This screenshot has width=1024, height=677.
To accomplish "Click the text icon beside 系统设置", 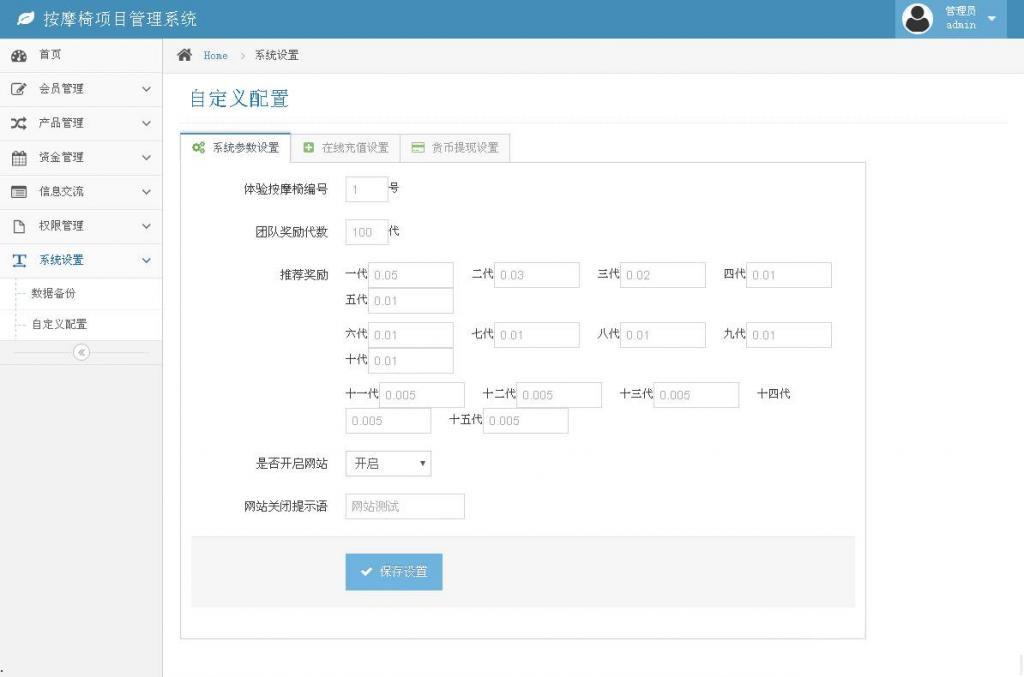I will pyautogui.click(x=19, y=260).
